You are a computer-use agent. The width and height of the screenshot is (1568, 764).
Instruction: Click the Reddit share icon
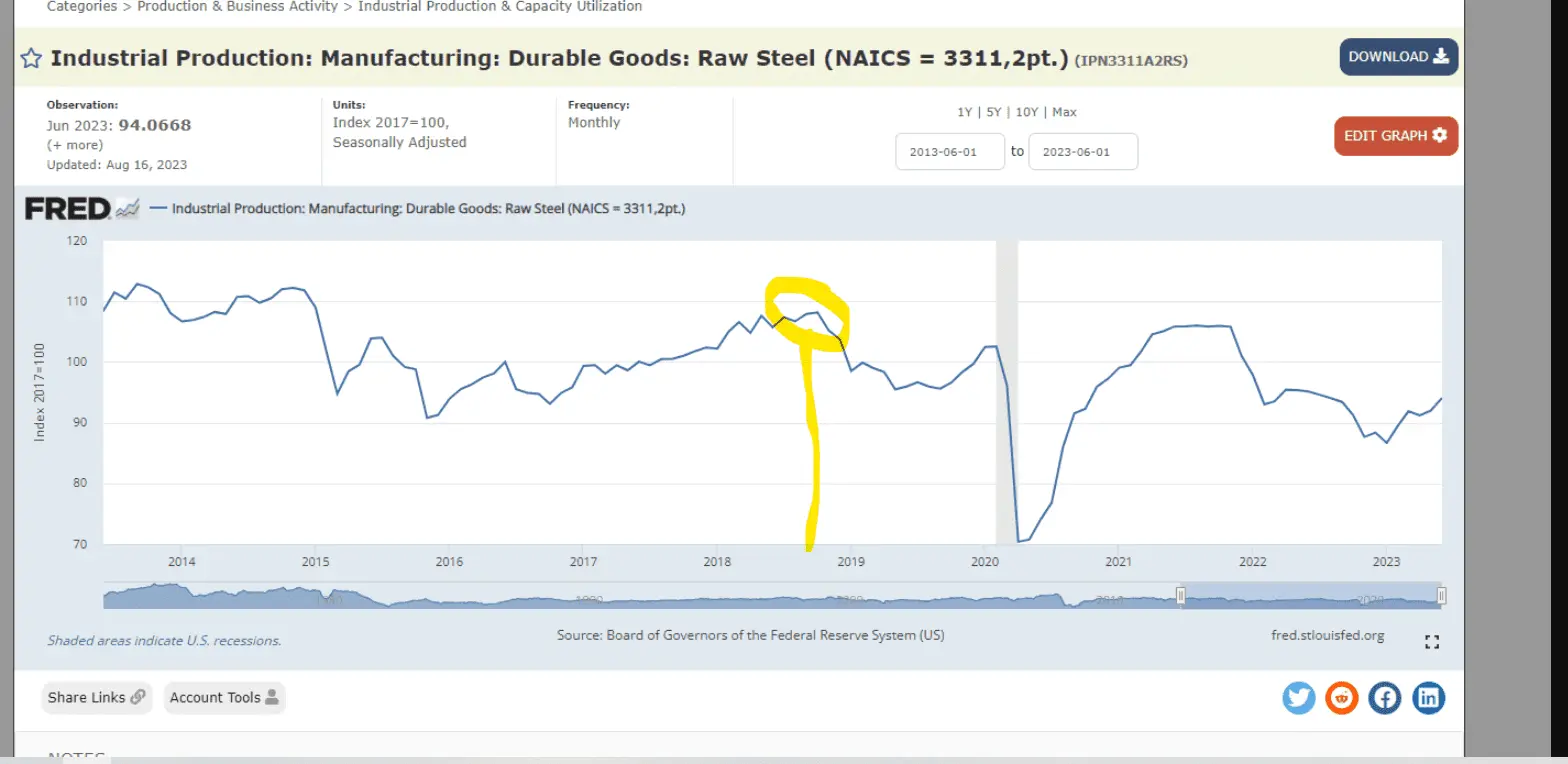coord(1341,698)
